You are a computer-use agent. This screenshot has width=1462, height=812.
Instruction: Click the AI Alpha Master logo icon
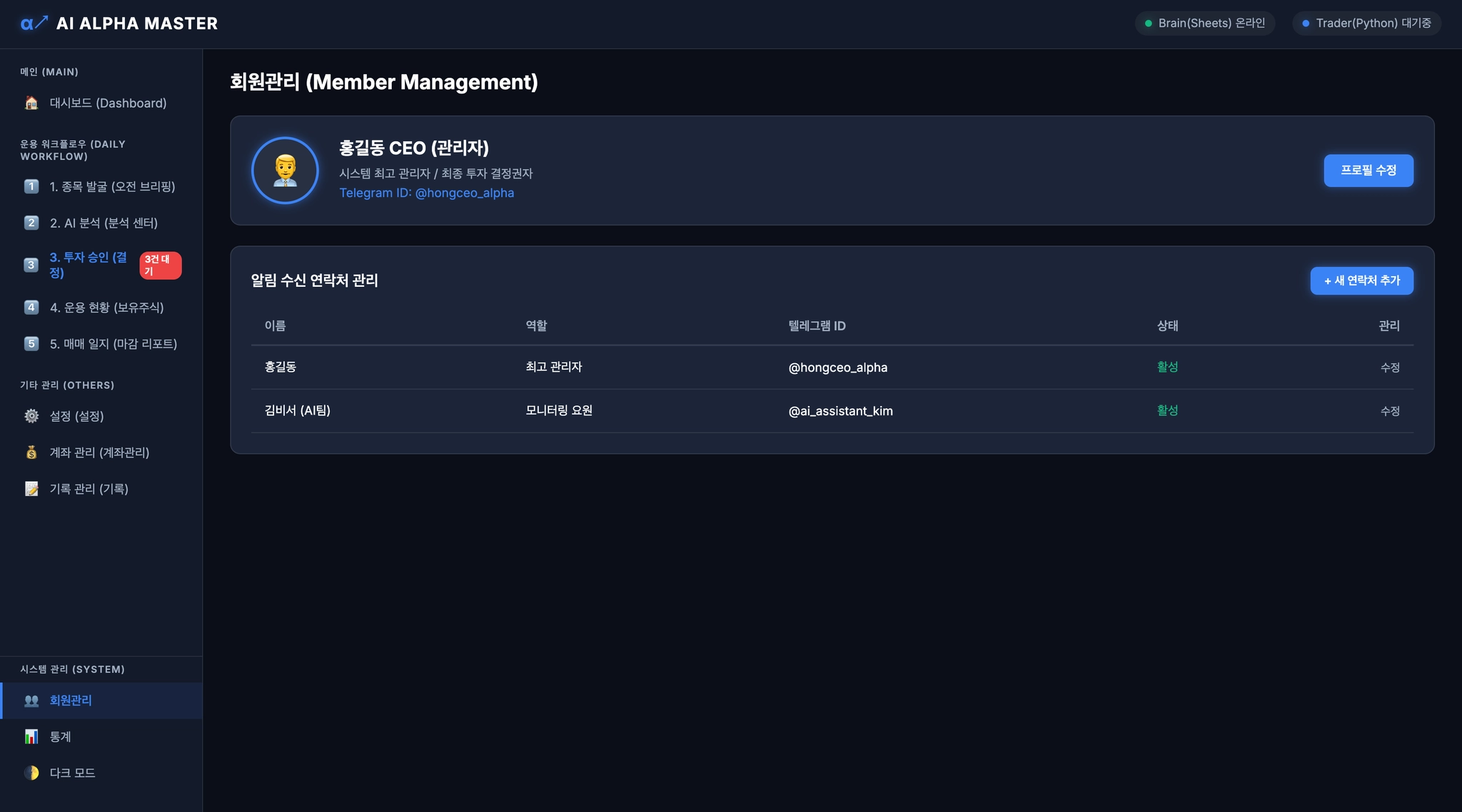[x=34, y=24]
